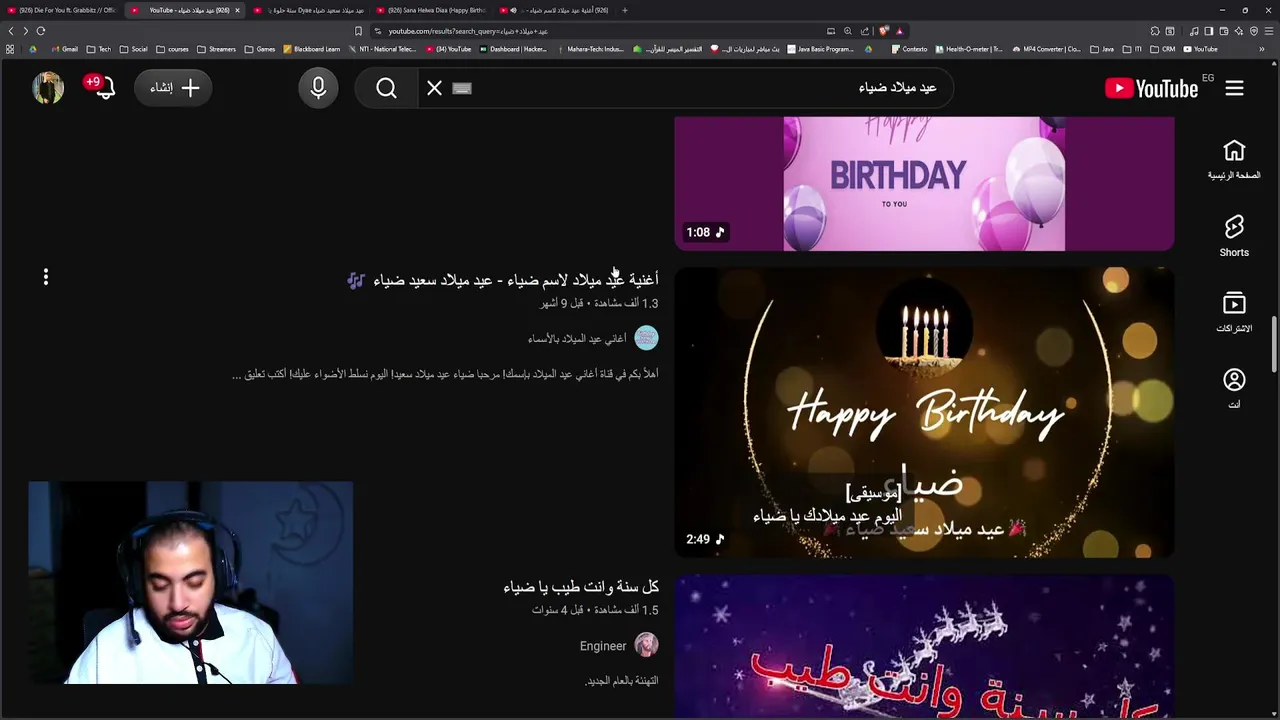The height and width of the screenshot is (720, 1280).
Task: Switch to Sana Helwa Diaa Happy Birthday tab
Action: 433,10
